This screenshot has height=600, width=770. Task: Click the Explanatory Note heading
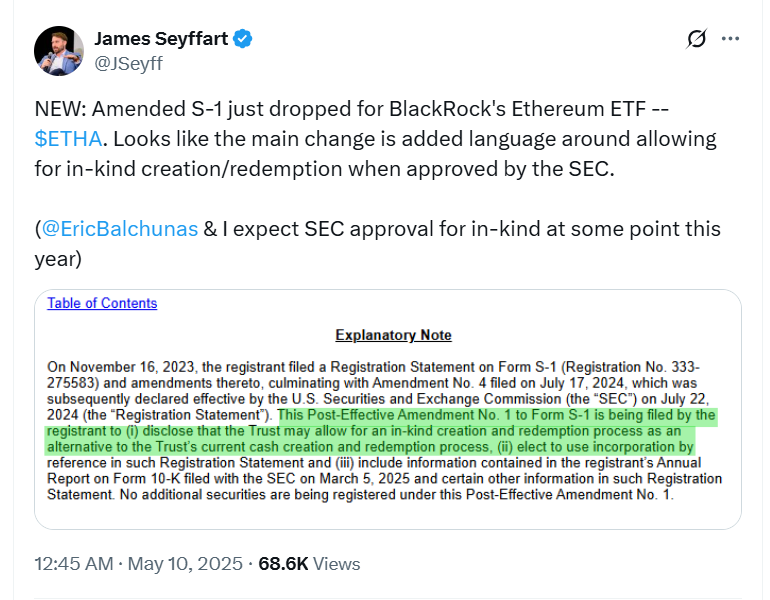pyautogui.click(x=393, y=335)
